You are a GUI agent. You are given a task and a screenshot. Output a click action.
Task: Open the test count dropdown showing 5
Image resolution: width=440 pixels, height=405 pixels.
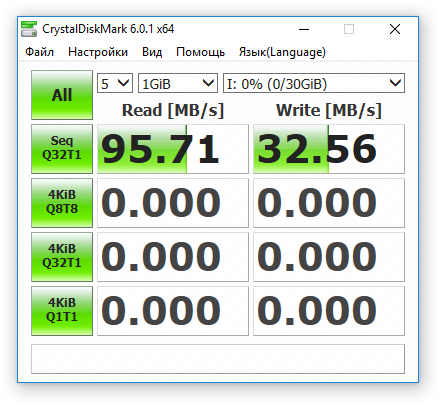[x=115, y=83]
